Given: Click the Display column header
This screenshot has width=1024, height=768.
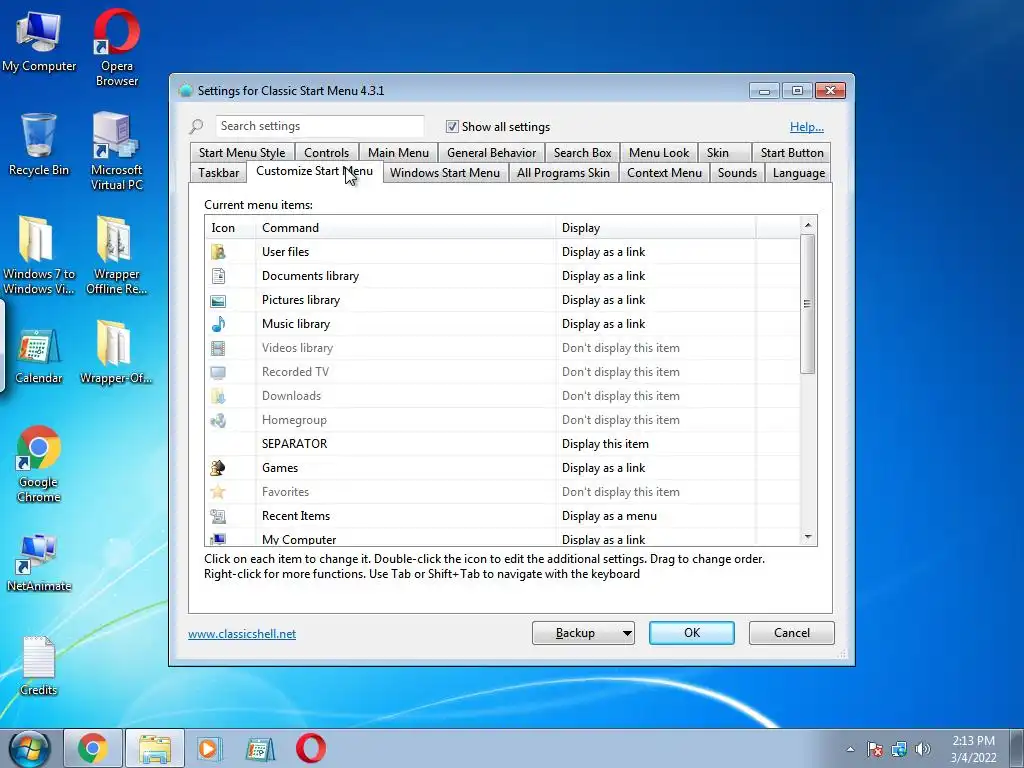Looking at the screenshot, I should (656, 228).
